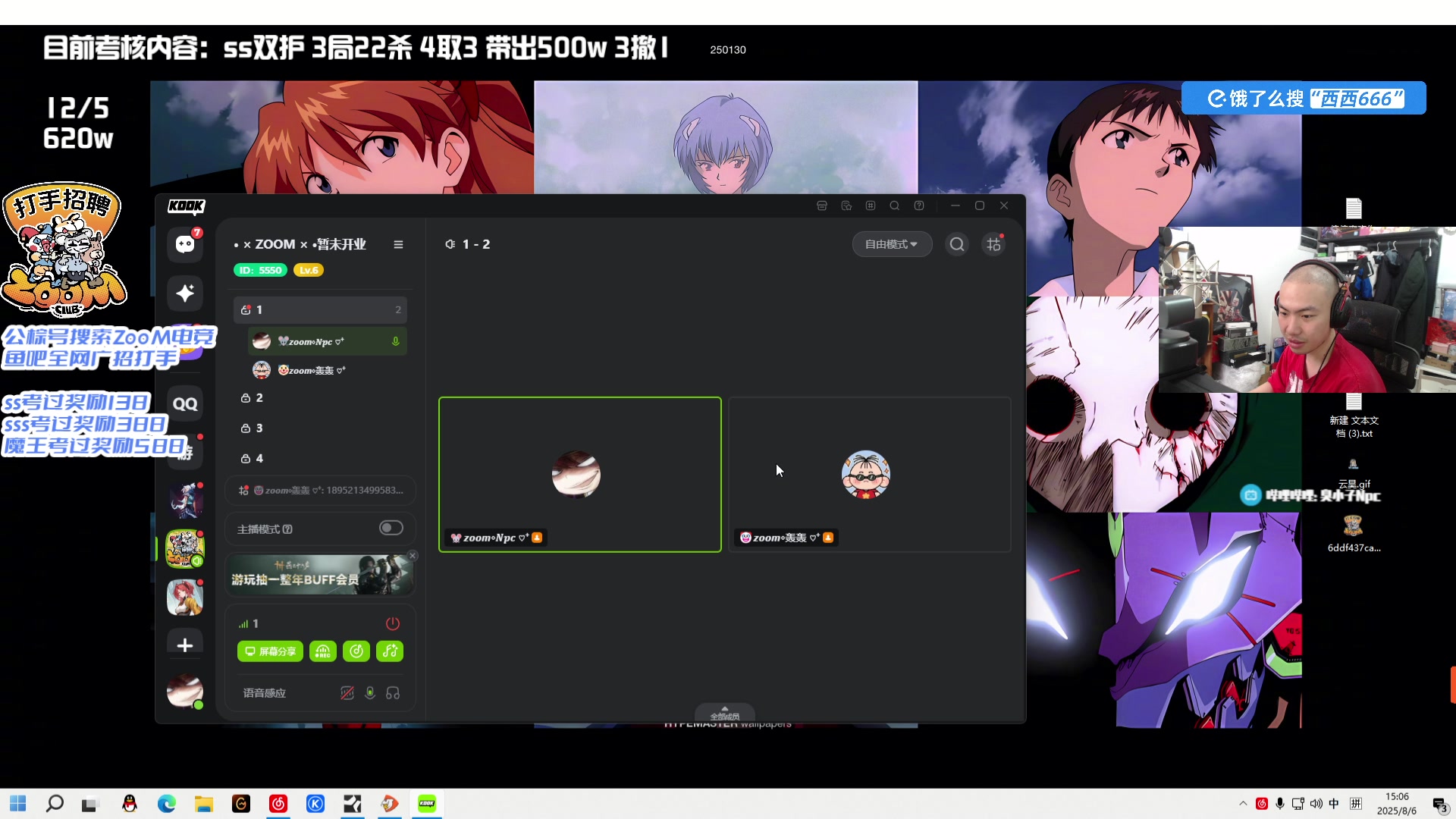
Task: Open the sparkle discover icon in KOOK sidebar
Action: click(x=185, y=293)
